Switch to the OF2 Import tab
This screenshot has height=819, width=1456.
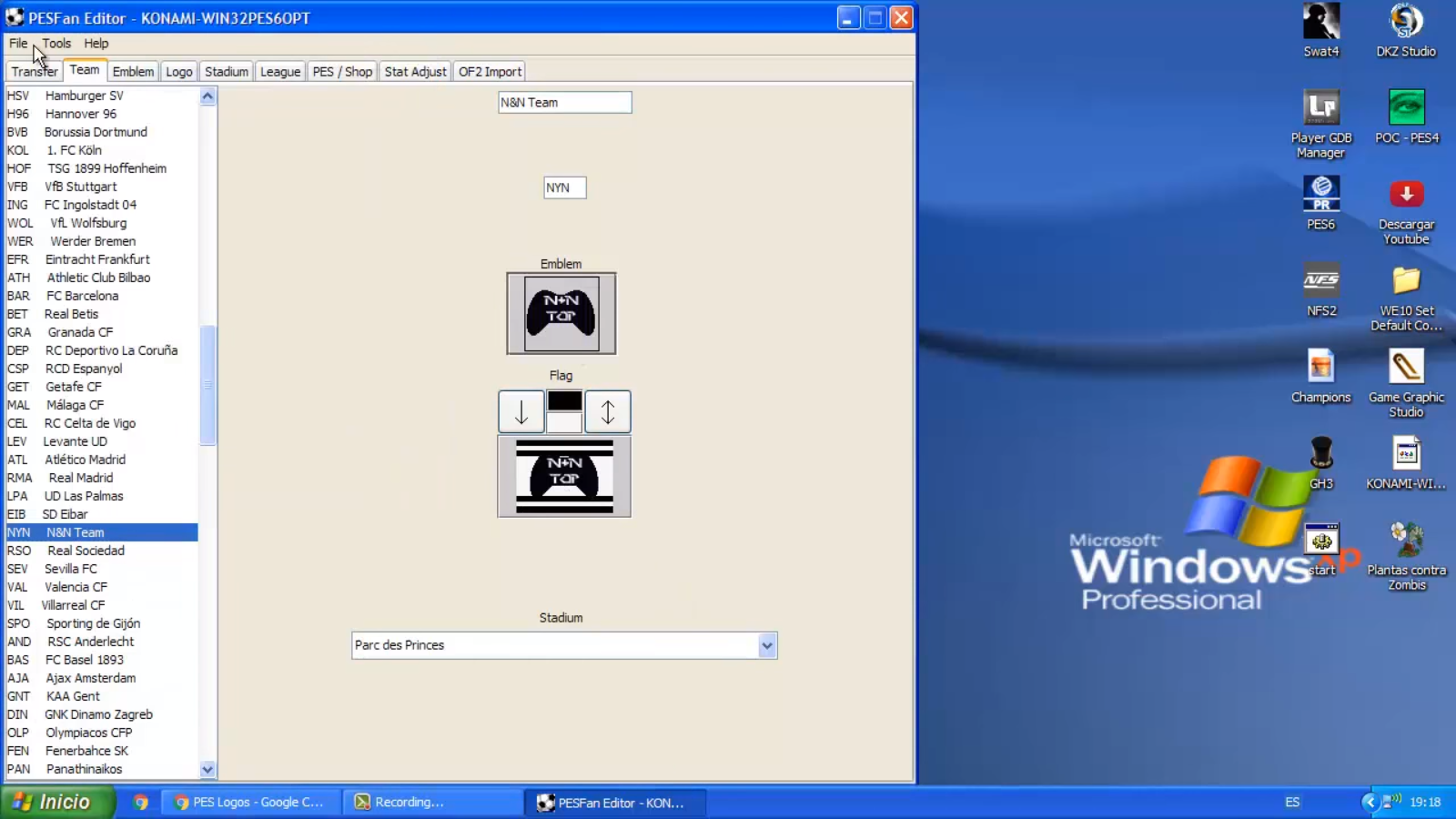pos(490,71)
